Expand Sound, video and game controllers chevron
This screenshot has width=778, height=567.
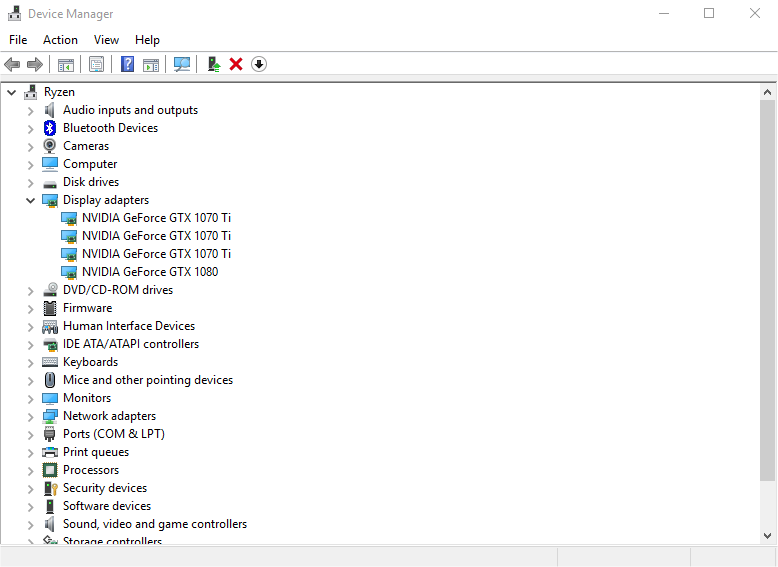pyautogui.click(x=31, y=524)
